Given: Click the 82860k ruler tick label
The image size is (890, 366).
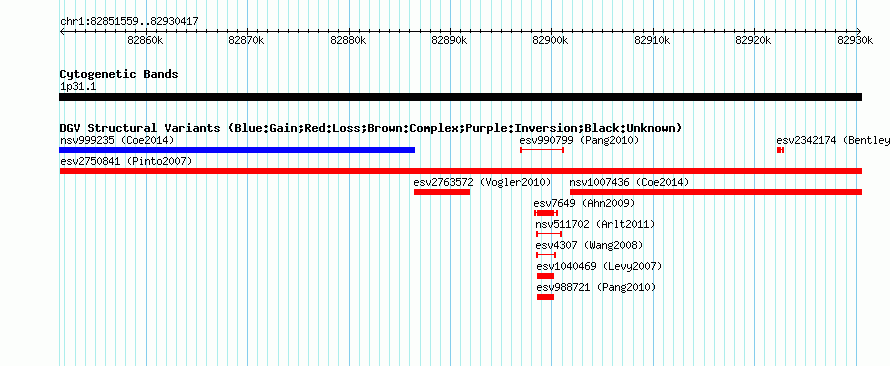Looking at the screenshot, I should pos(145,41).
